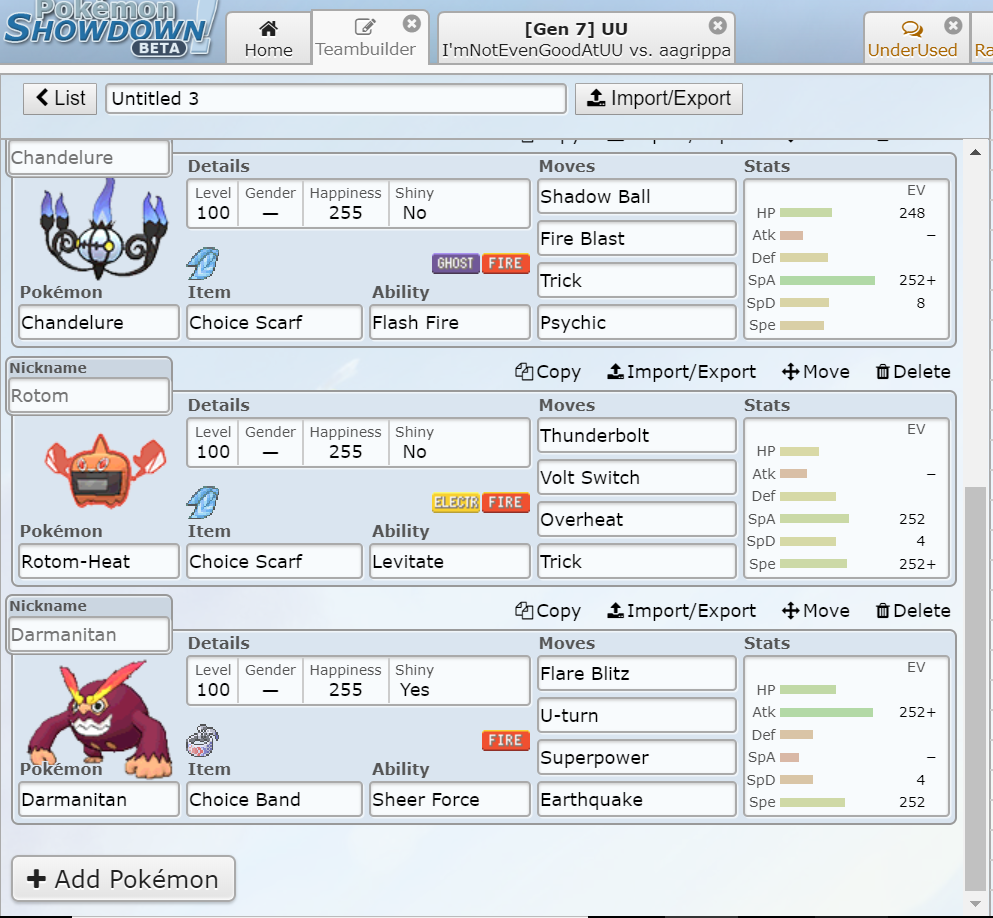
Task: Edit Darmanitan's Superpower move
Action: pyautogui.click(x=636, y=758)
